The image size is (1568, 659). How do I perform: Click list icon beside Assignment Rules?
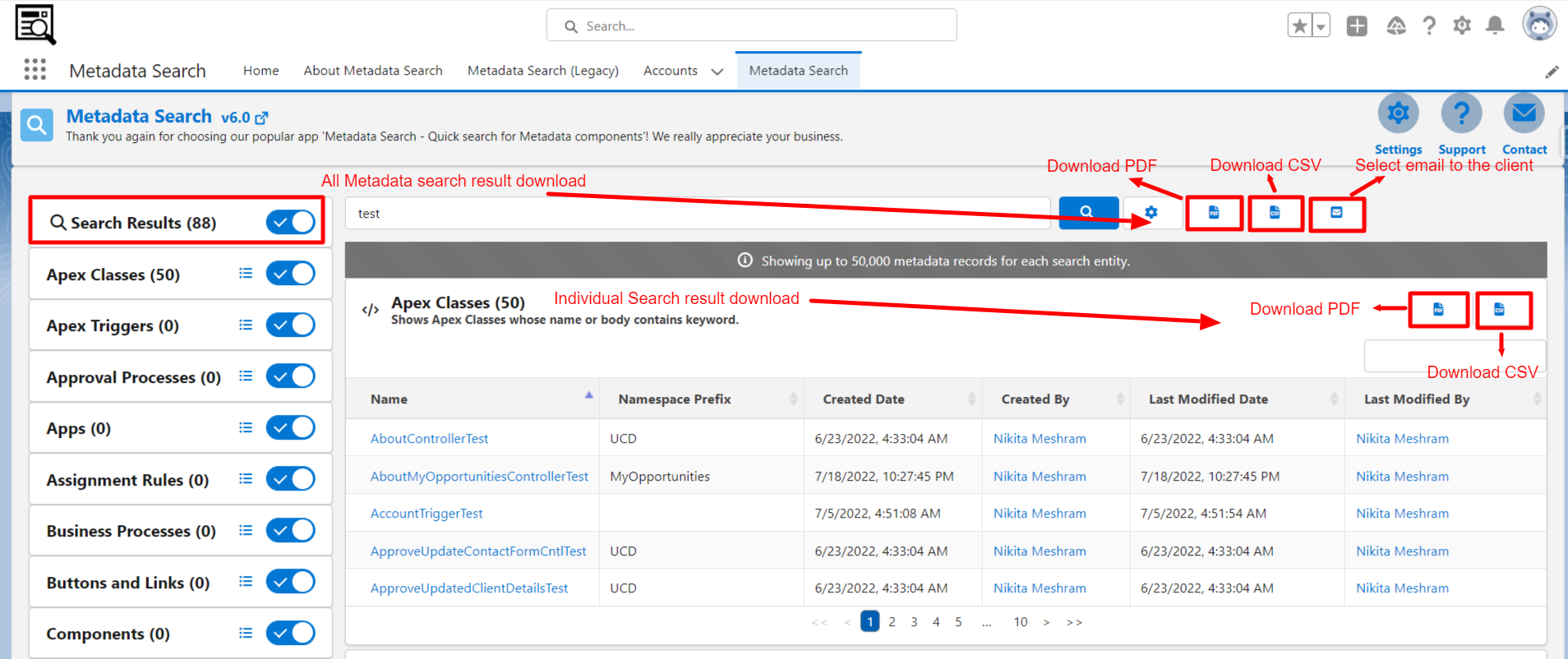(x=246, y=479)
